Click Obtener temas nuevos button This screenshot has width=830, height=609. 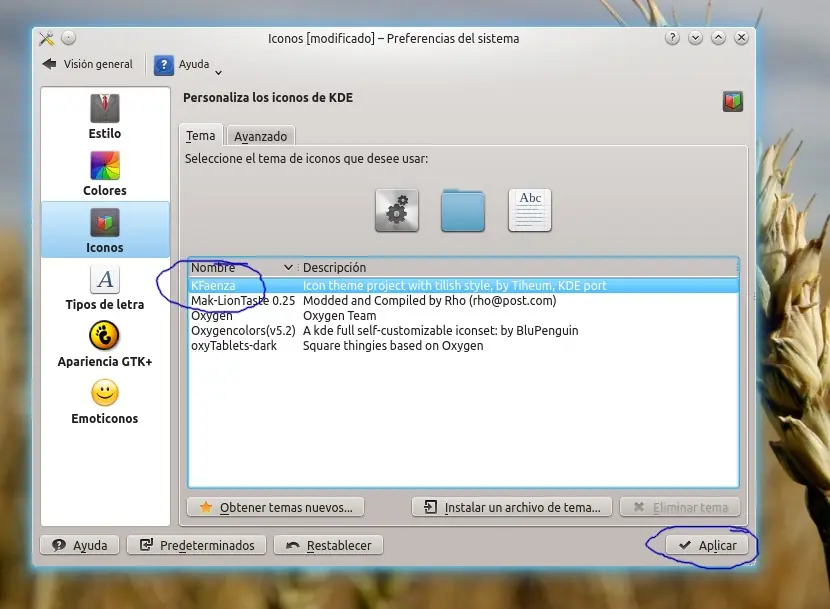[x=275, y=507]
